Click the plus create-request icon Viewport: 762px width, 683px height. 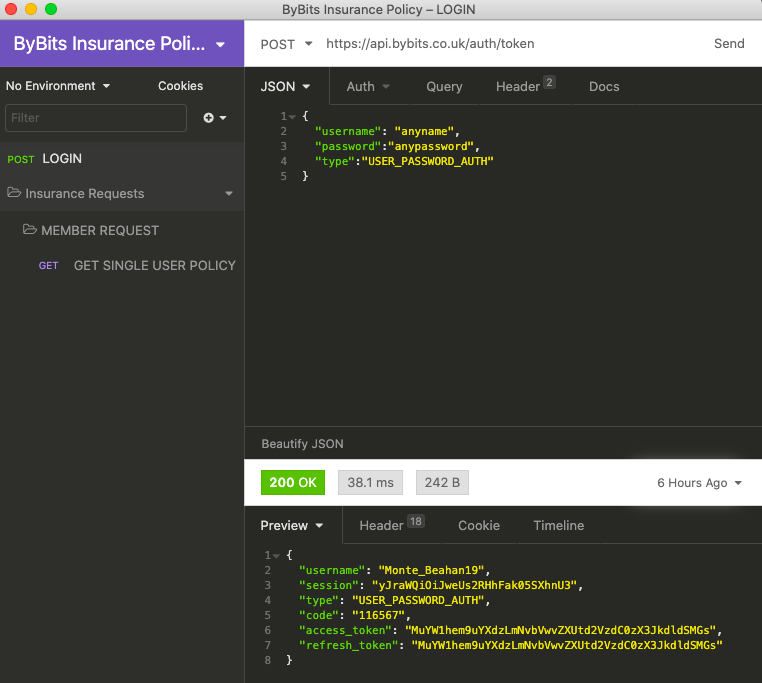click(208, 118)
